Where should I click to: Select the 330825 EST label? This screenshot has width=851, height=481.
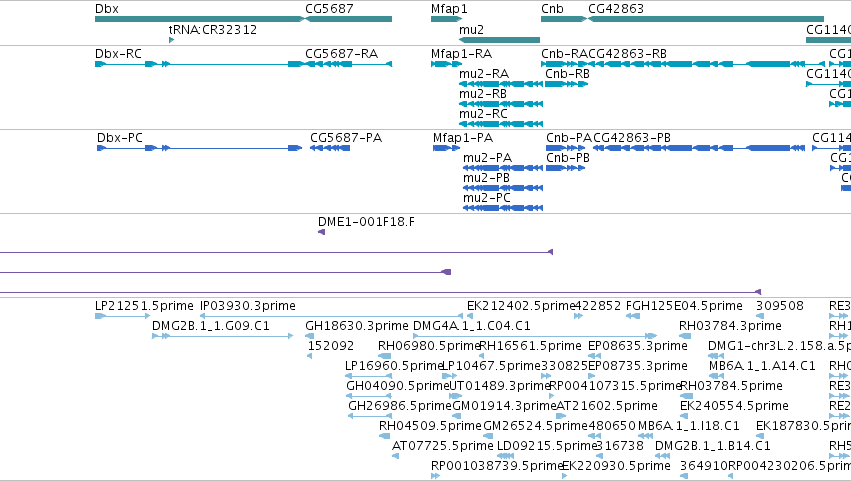[564, 366]
